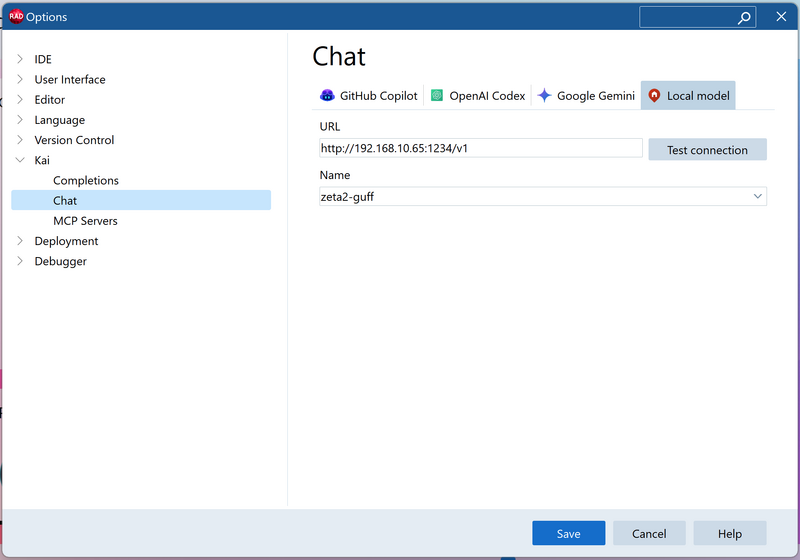This screenshot has height=560, width=800.
Task: Switch to the GitHub Copilot tab
Action: [x=368, y=95]
